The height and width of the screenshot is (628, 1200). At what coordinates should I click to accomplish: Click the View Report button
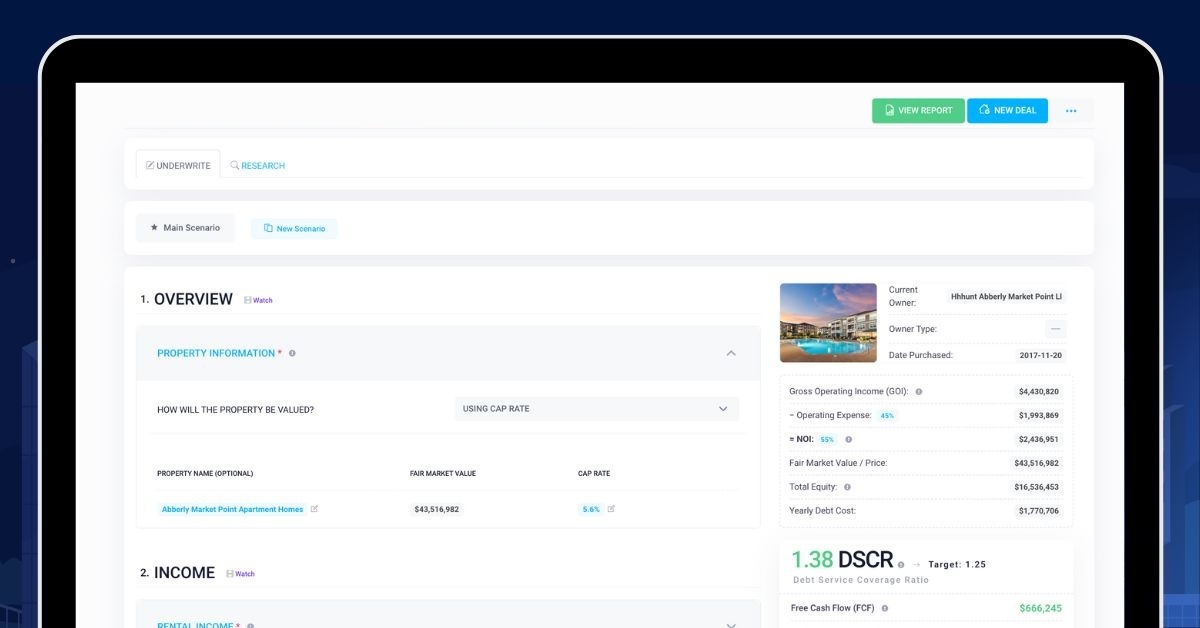click(x=918, y=111)
